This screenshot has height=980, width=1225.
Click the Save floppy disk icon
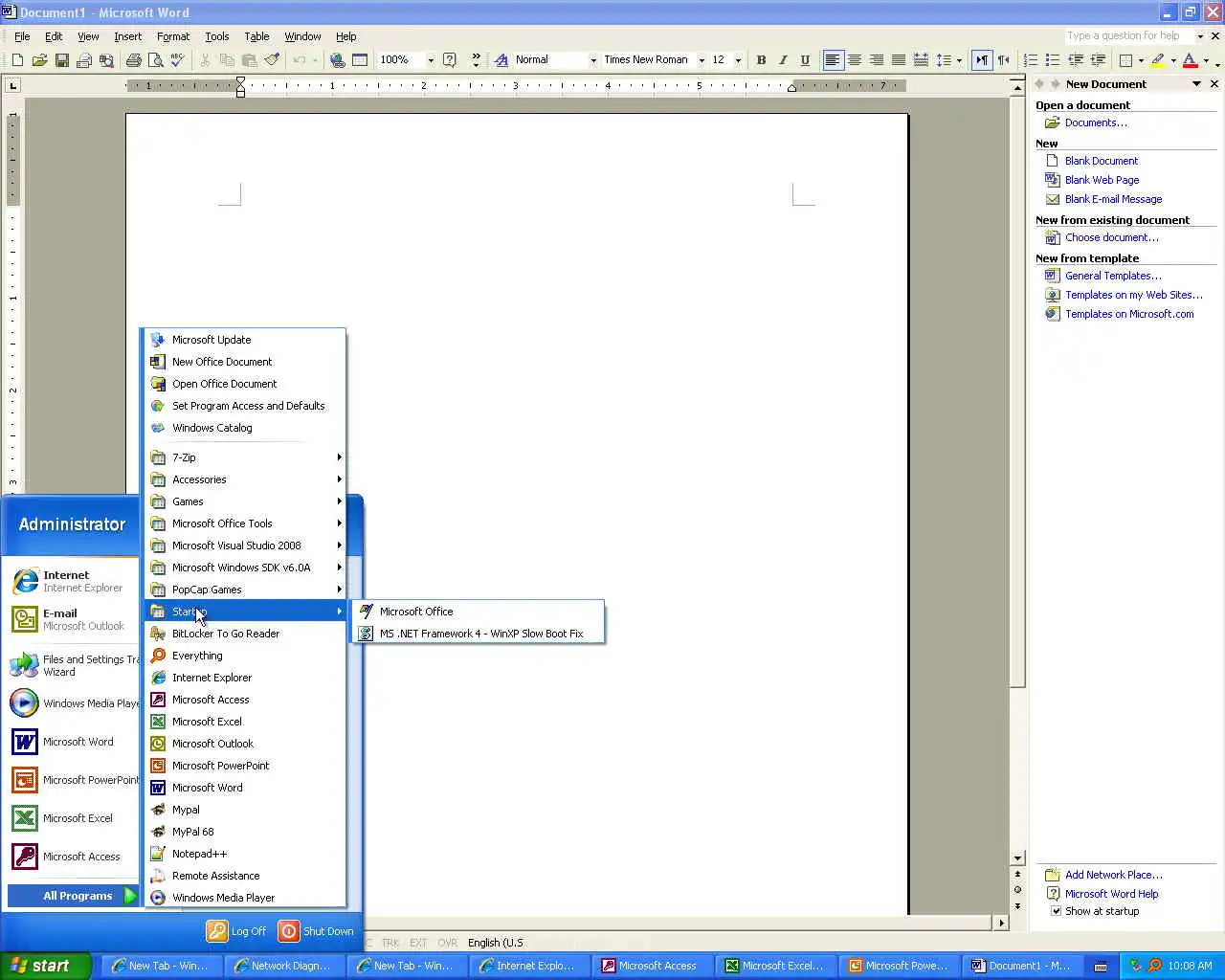click(x=61, y=59)
